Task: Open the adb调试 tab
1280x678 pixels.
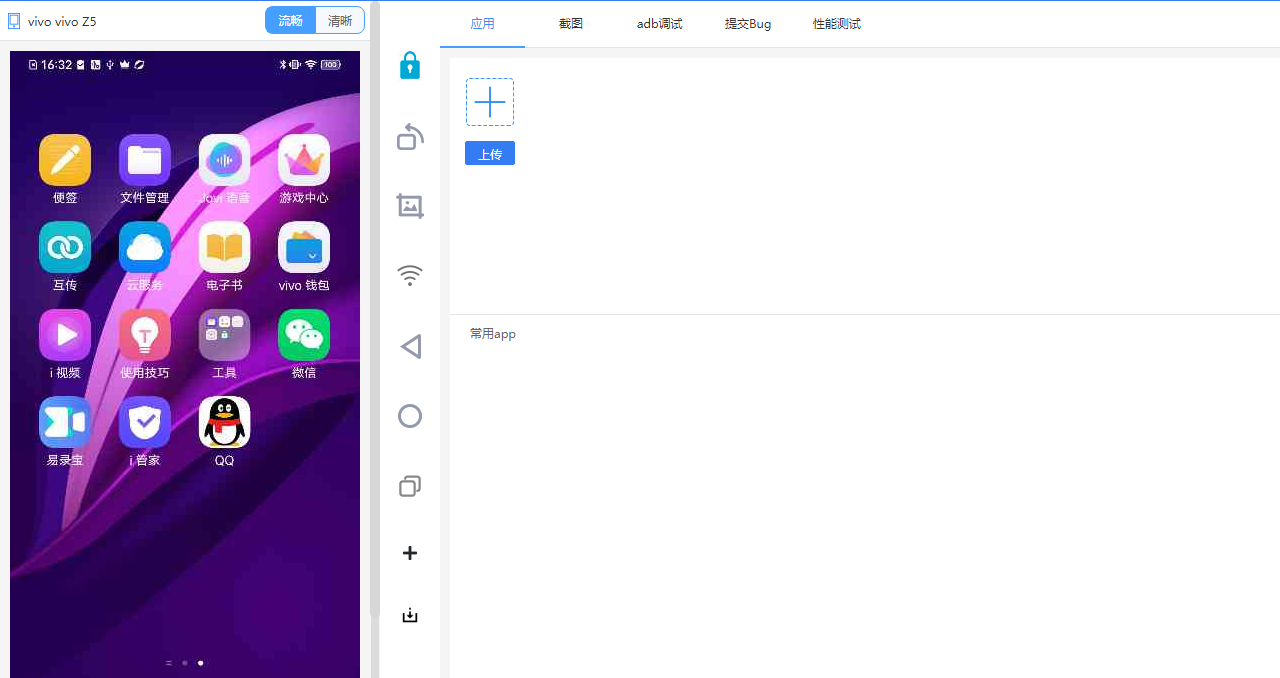Action: [659, 24]
